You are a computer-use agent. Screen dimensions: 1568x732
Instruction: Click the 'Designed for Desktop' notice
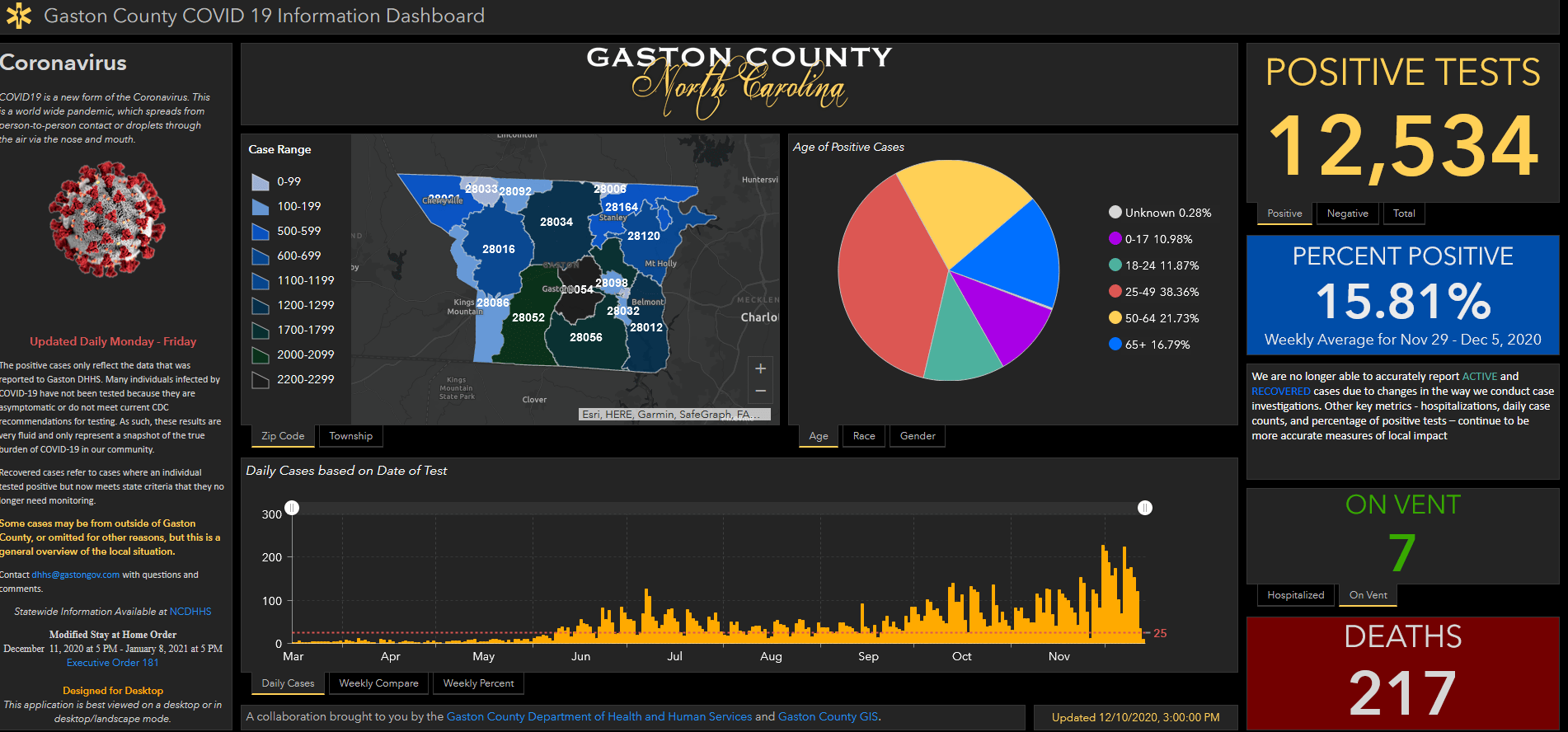tap(113, 691)
